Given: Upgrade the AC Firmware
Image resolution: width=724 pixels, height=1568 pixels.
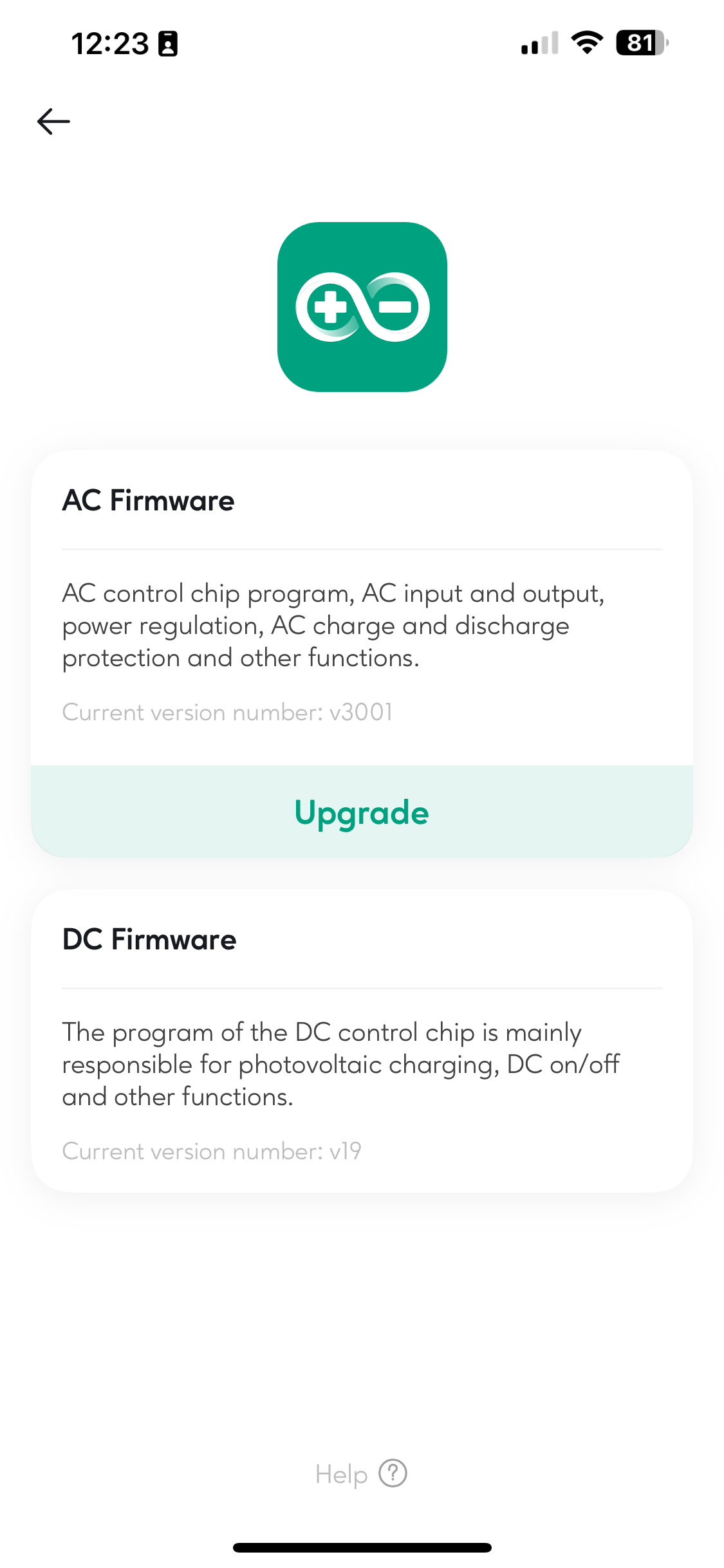Looking at the screenshot, I should pyautogui.click(x=362, y=812).
